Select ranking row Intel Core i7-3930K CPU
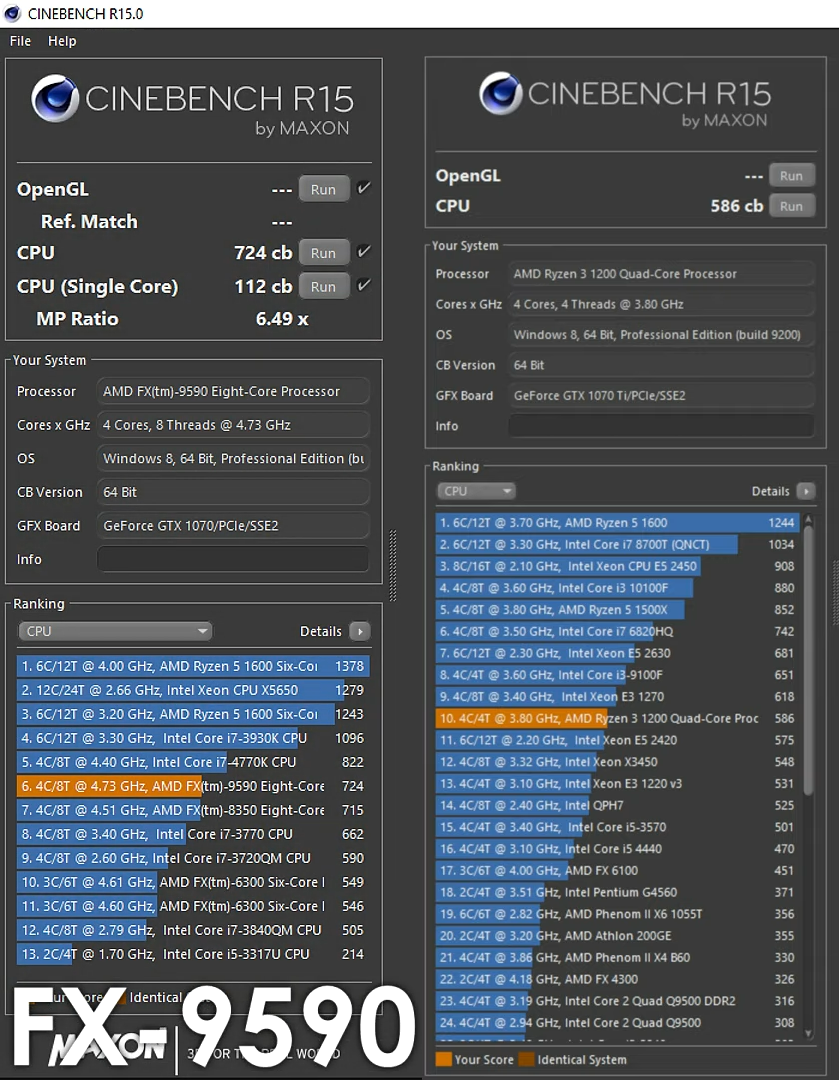The width and height of the screenshot is (839, 1080). 193,738
